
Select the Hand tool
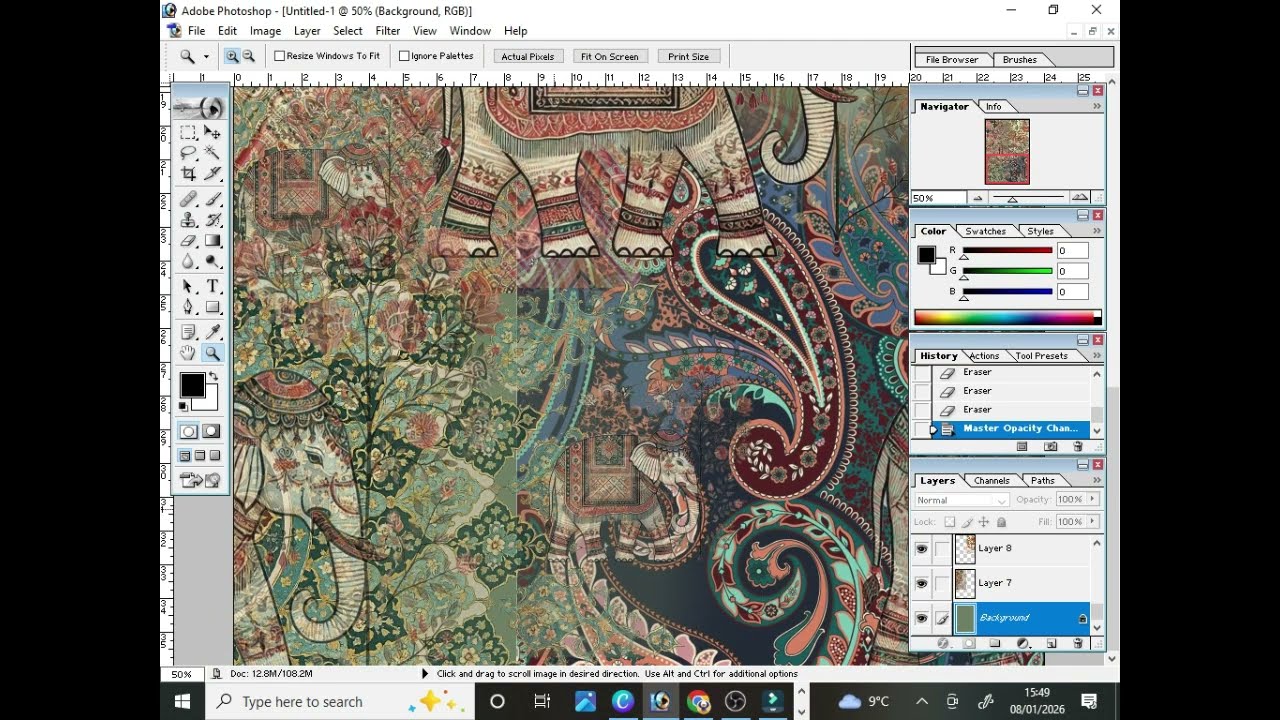click(188, 353)
